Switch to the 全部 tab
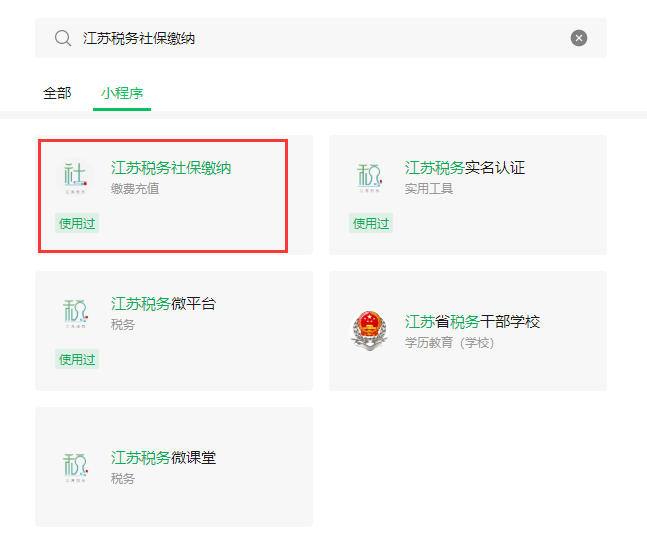Screen dimensions: 647x543 (57, 93)
